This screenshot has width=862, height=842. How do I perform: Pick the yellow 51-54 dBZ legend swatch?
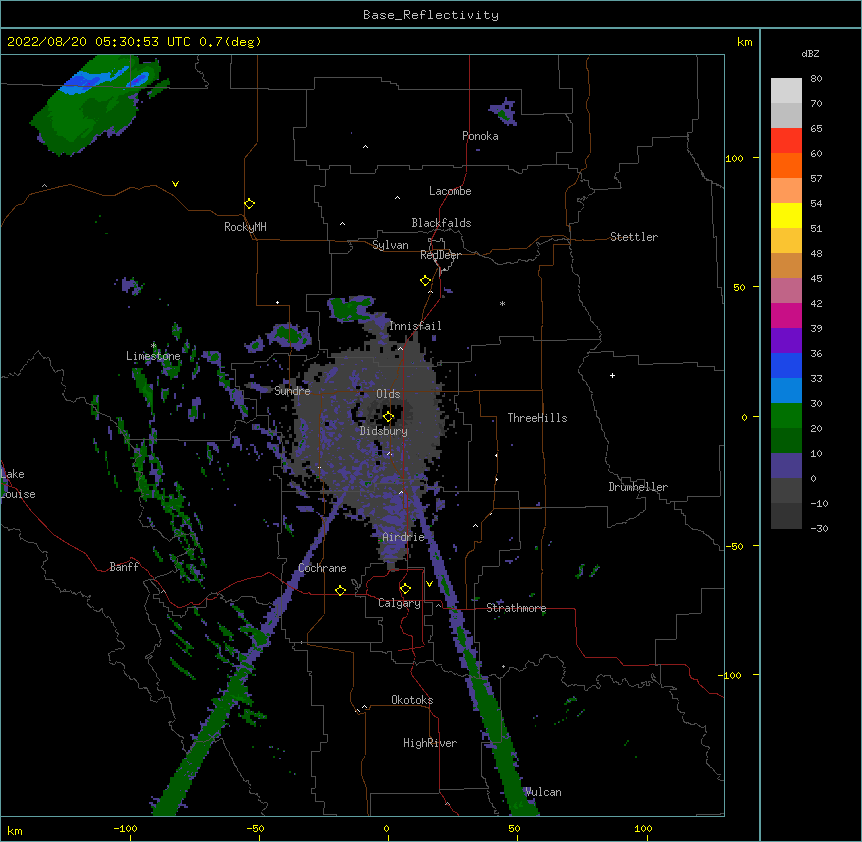pyautogui.click(x=786, y=215)
